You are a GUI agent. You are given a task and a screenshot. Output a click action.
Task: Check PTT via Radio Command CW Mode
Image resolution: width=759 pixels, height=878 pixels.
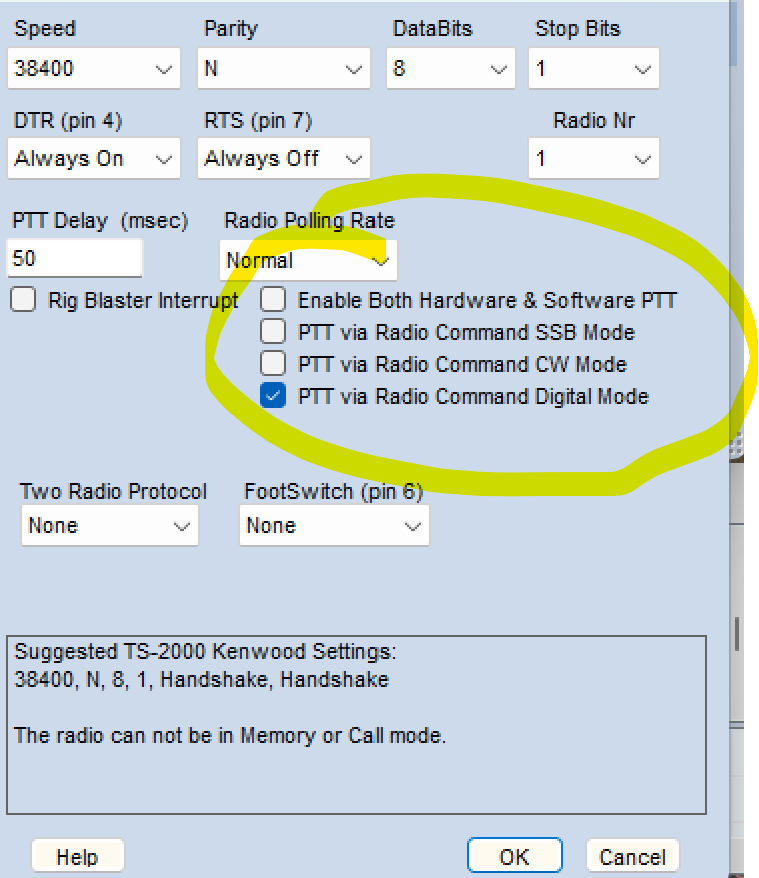(x=273, y=363)
